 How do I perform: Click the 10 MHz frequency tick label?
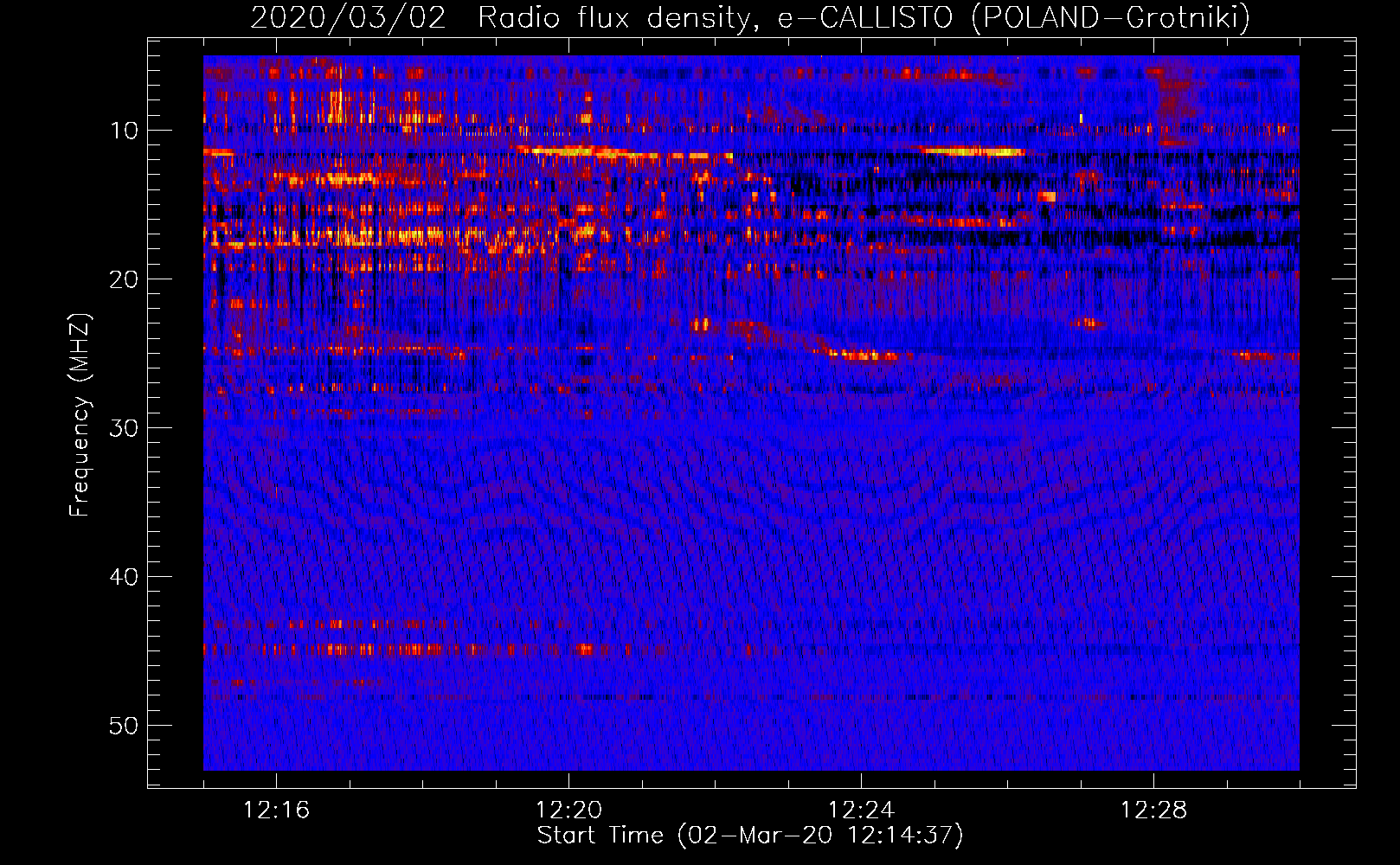coord(125,131)
